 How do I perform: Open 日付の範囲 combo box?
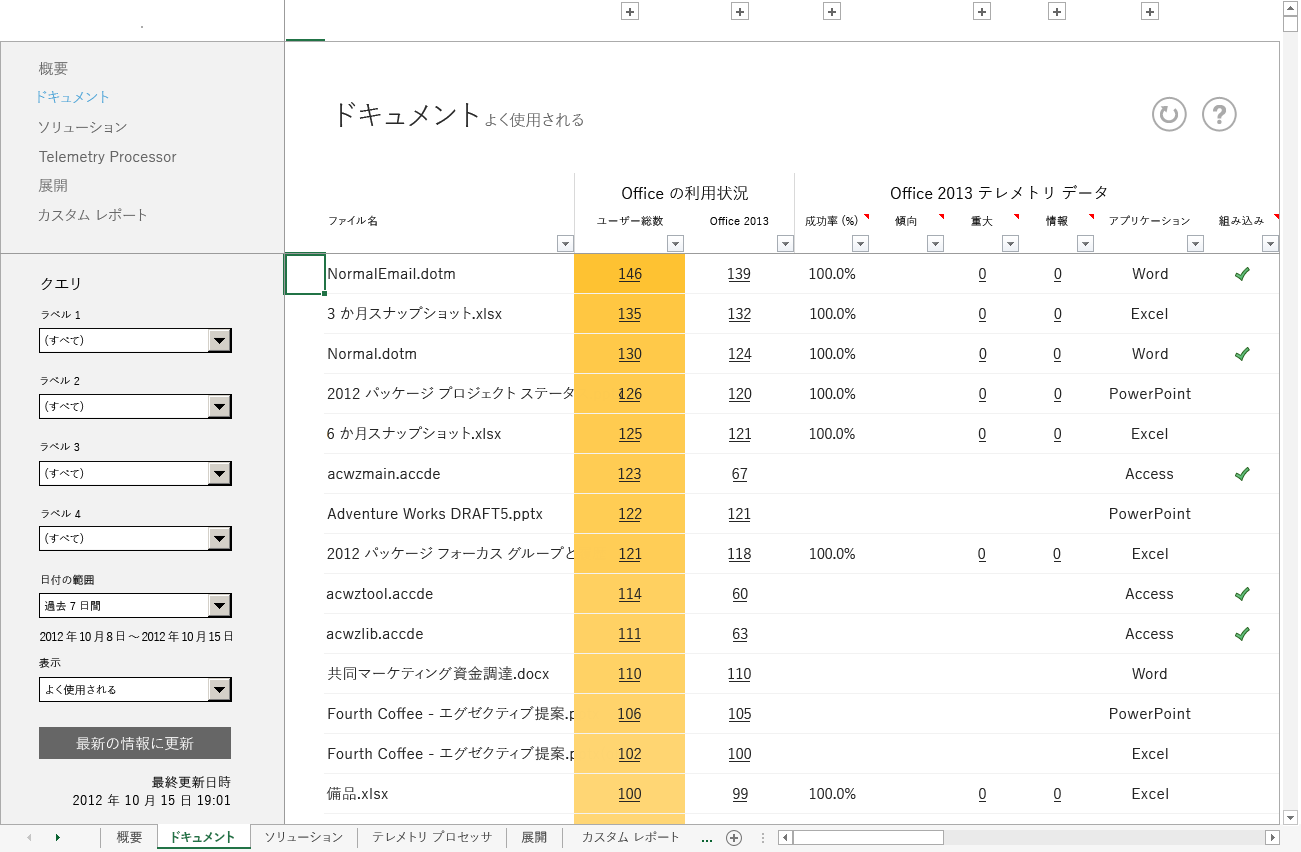click(x=135, y=605)
